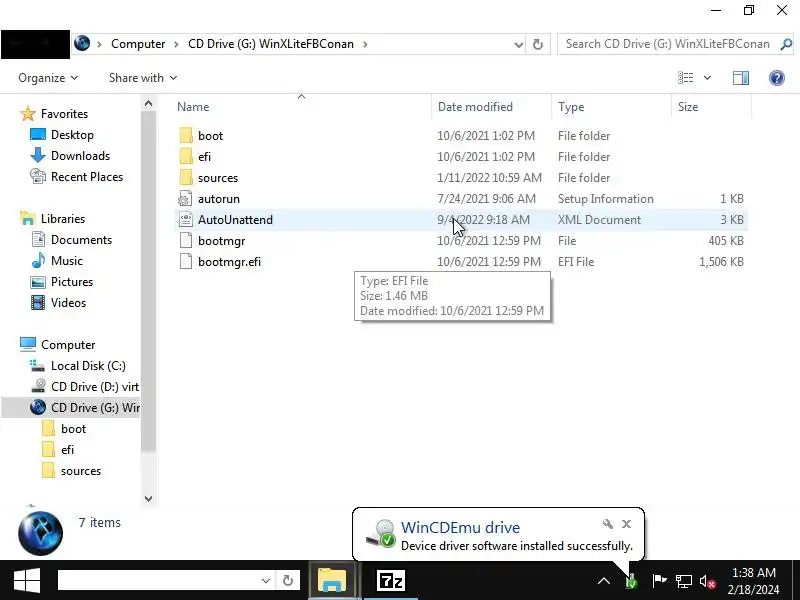The height and width of the screenshot is (600, 800).
Task: Open the Organize menu
Action: [x=48, y=78]
